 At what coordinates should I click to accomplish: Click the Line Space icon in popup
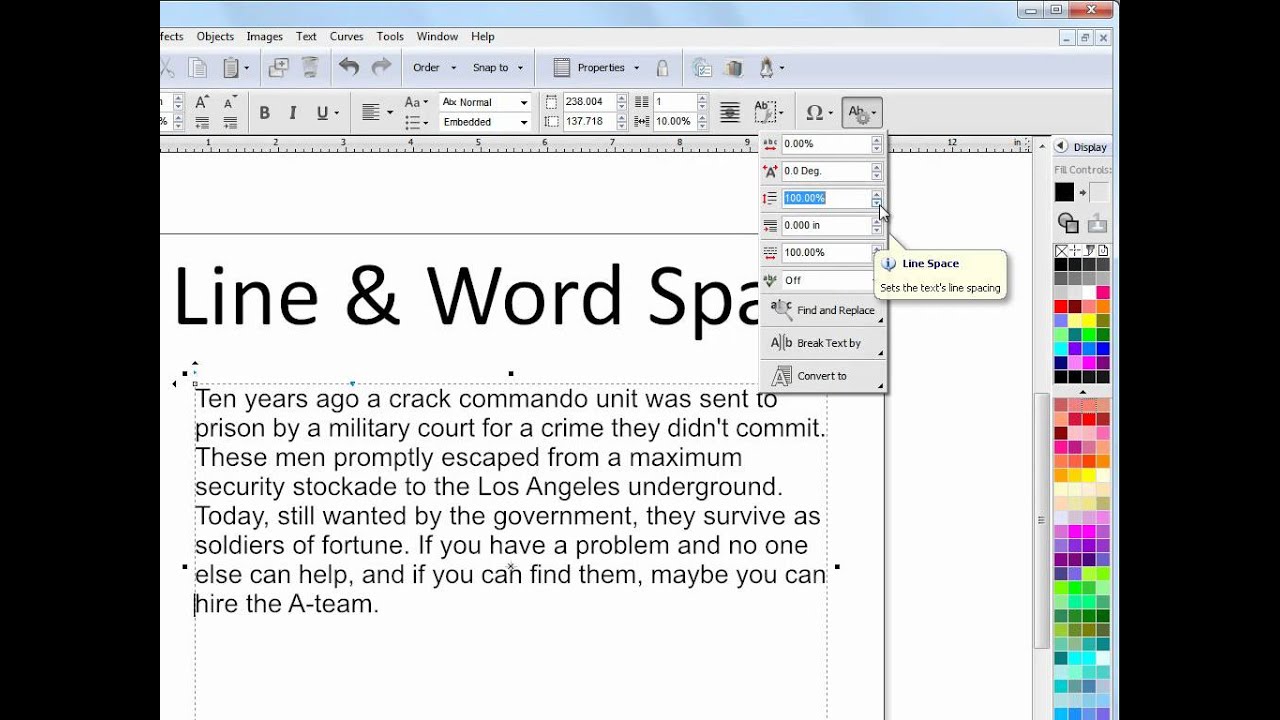pyautogui.click(x=770, y=198)
